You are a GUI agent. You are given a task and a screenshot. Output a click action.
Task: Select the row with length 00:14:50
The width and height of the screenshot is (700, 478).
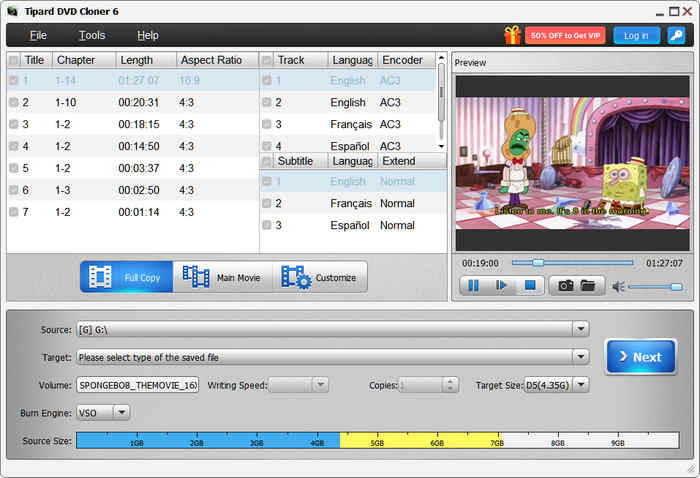133,146
